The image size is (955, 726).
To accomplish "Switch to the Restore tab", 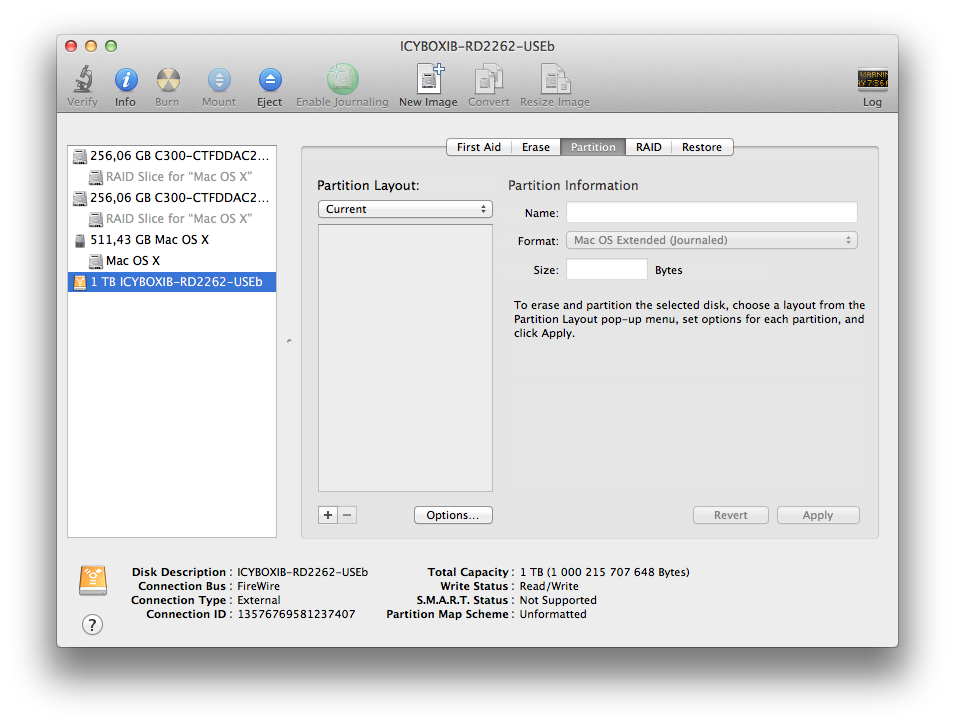I will click(702, 147).
